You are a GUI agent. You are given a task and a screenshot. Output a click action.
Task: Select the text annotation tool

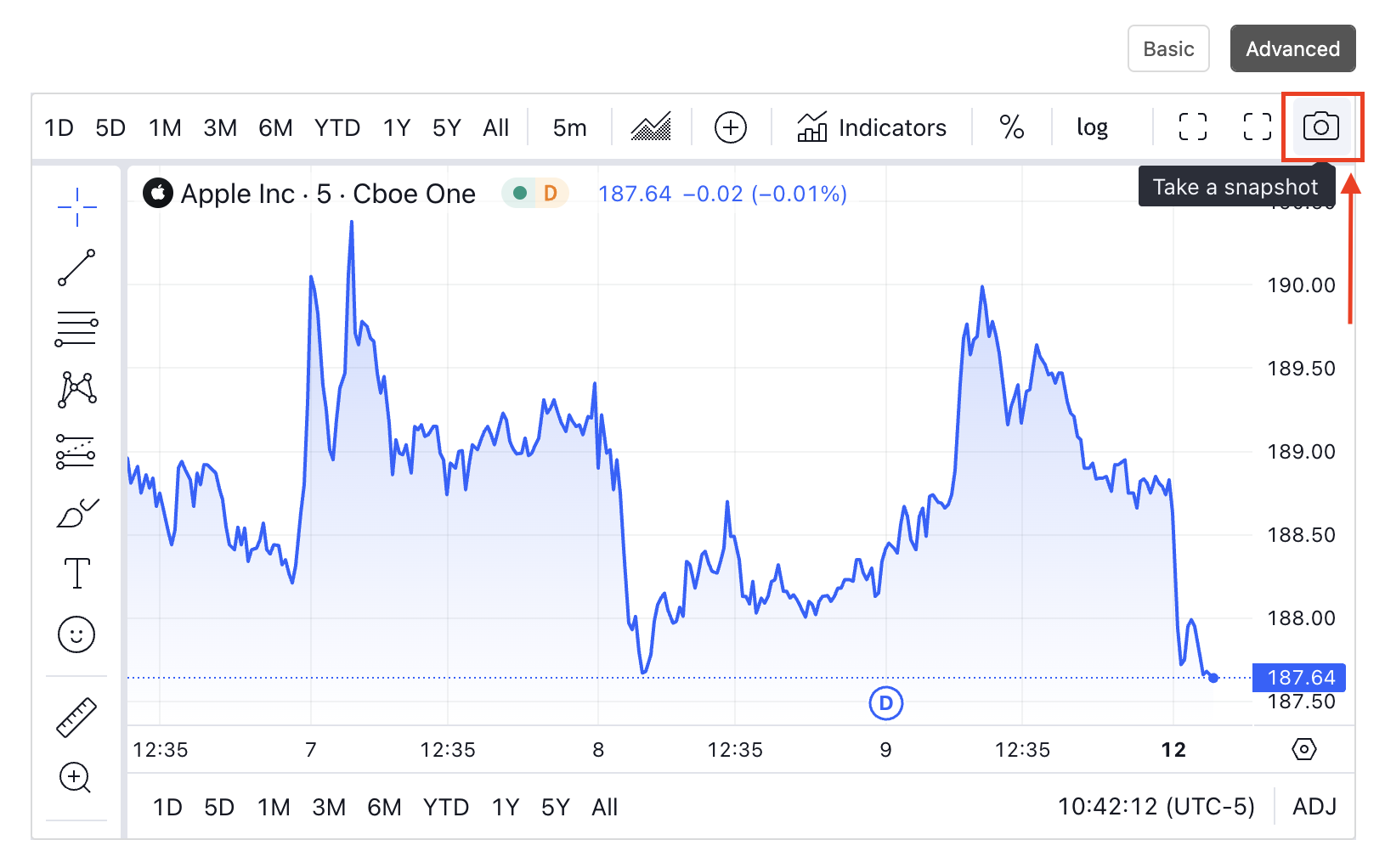[x=76, y=573]
